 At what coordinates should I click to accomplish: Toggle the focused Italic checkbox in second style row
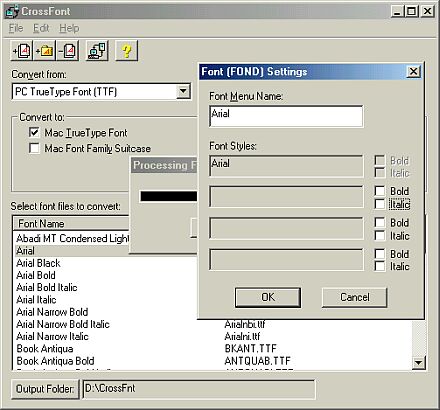pos(380,204)
